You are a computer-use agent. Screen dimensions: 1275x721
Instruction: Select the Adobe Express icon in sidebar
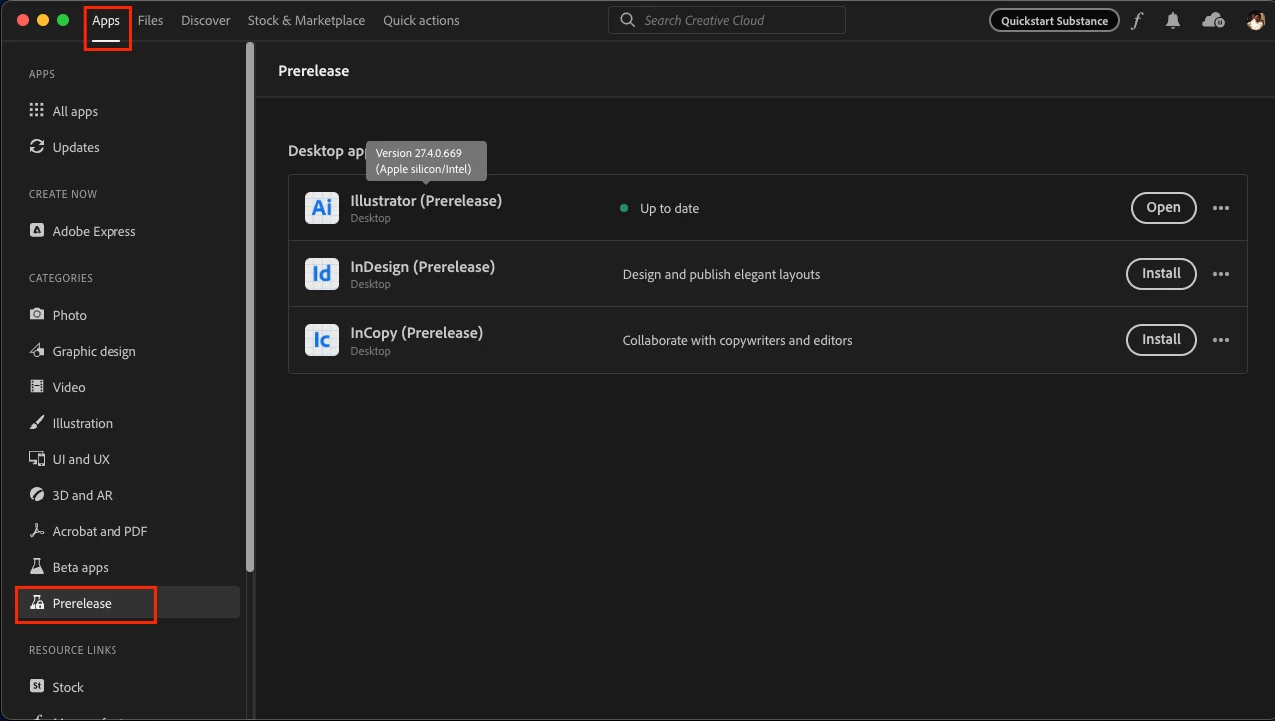tap(37, 231)
